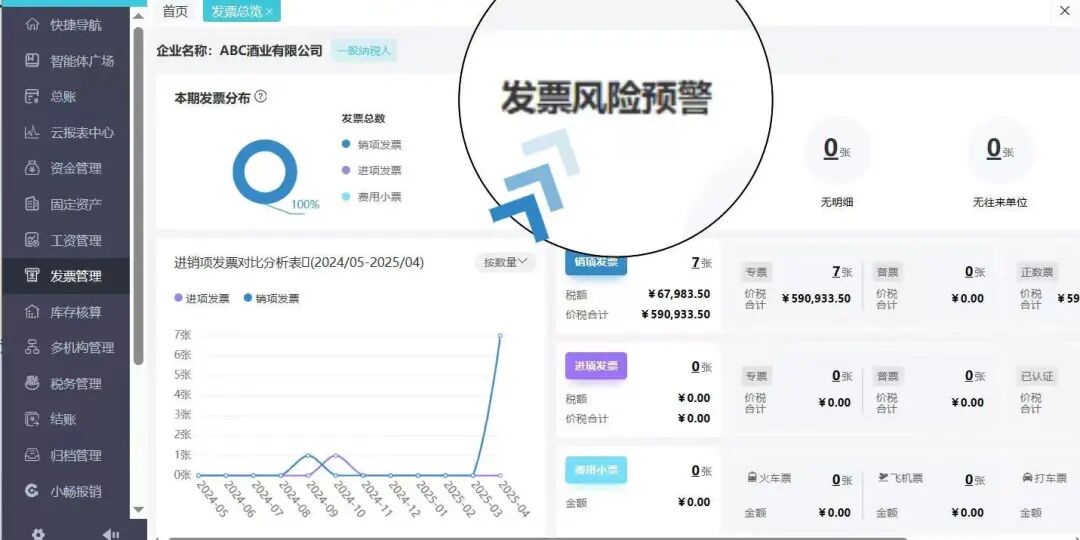Toggle 进项发票 series in line chart legend
The height and width of the screenshot is (540, 1080).
coord(203,299)
